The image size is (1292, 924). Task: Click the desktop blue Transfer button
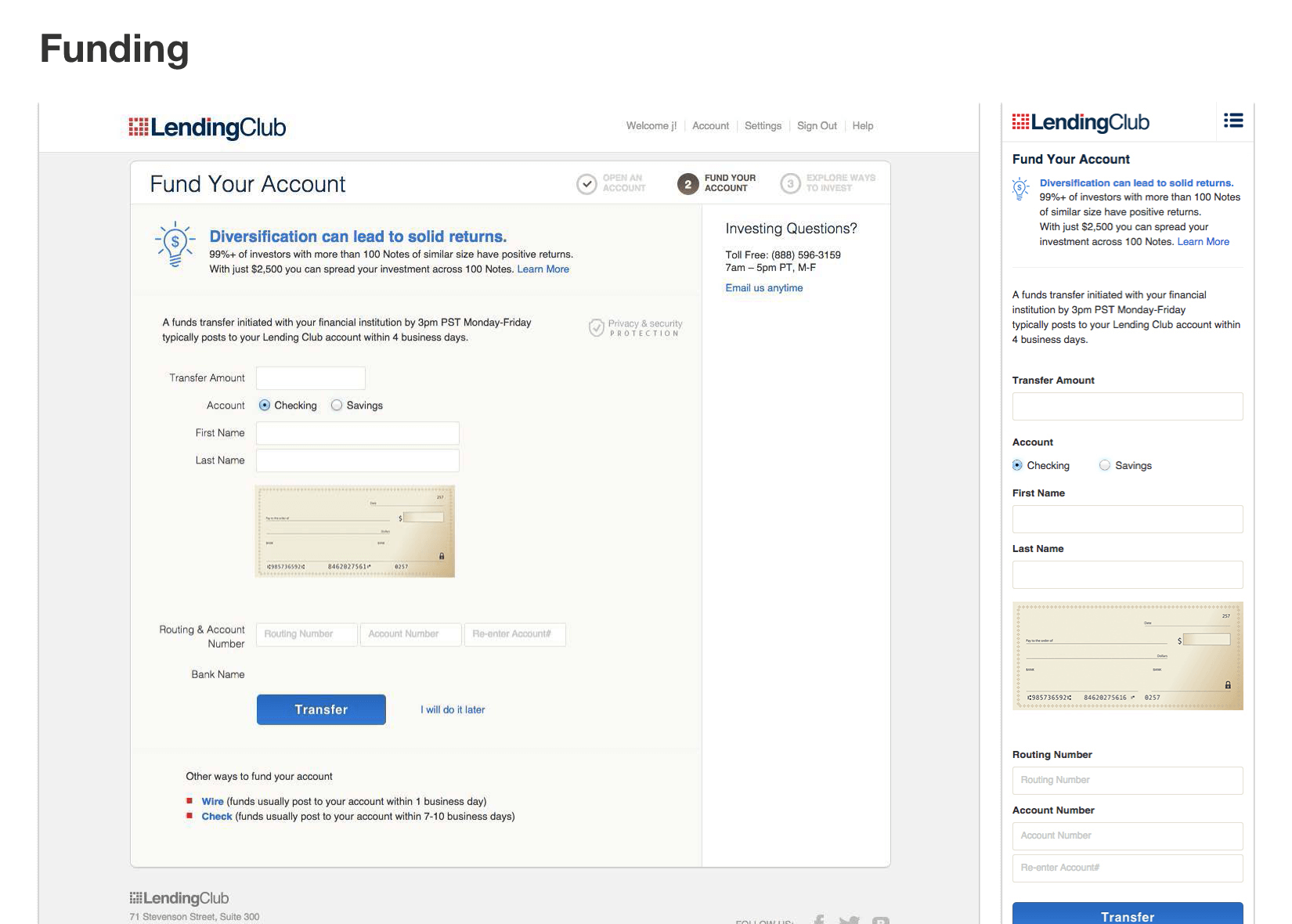tap(321, 709)
